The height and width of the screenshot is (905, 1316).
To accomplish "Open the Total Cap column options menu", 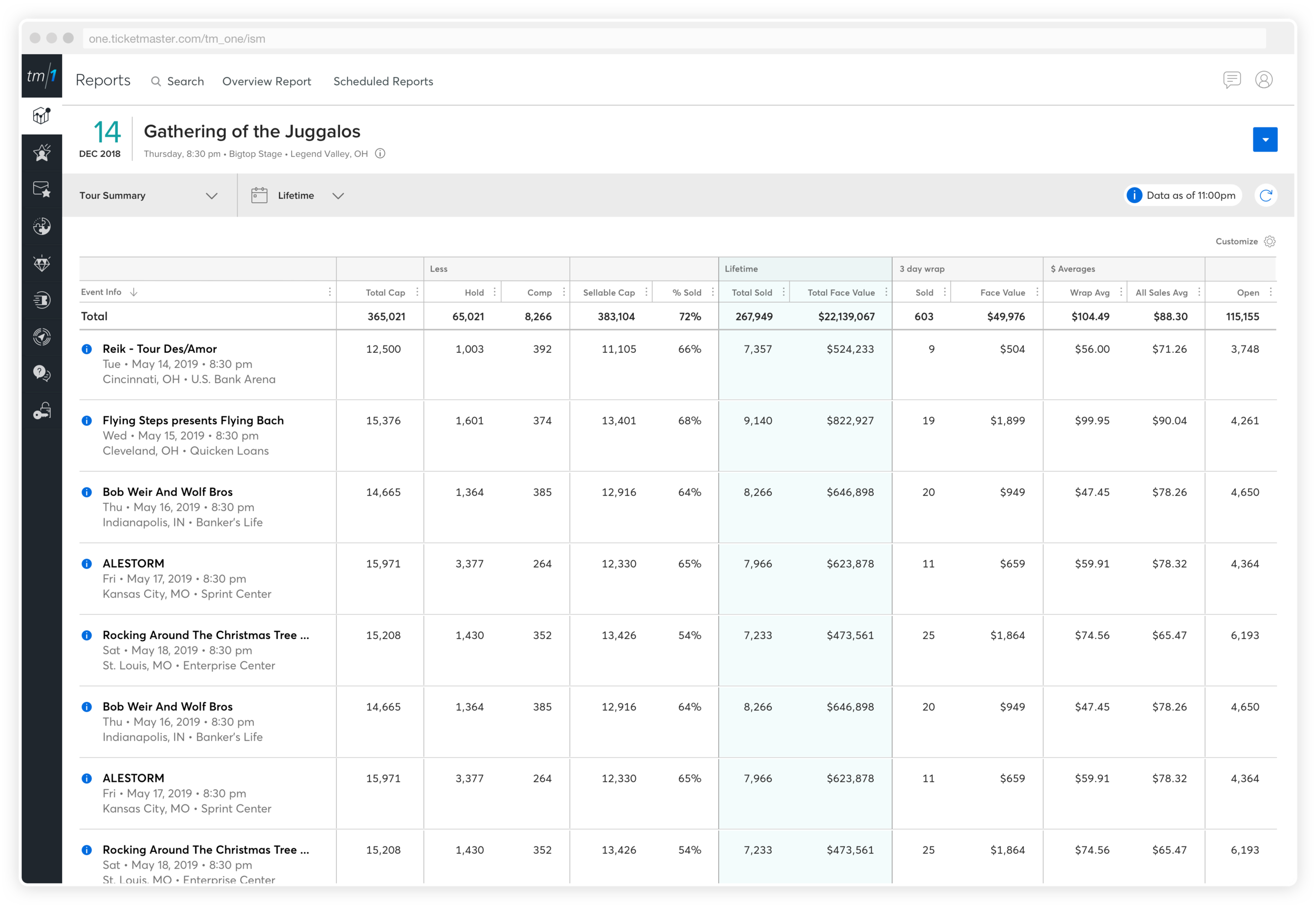I will [x=417, y=292].
